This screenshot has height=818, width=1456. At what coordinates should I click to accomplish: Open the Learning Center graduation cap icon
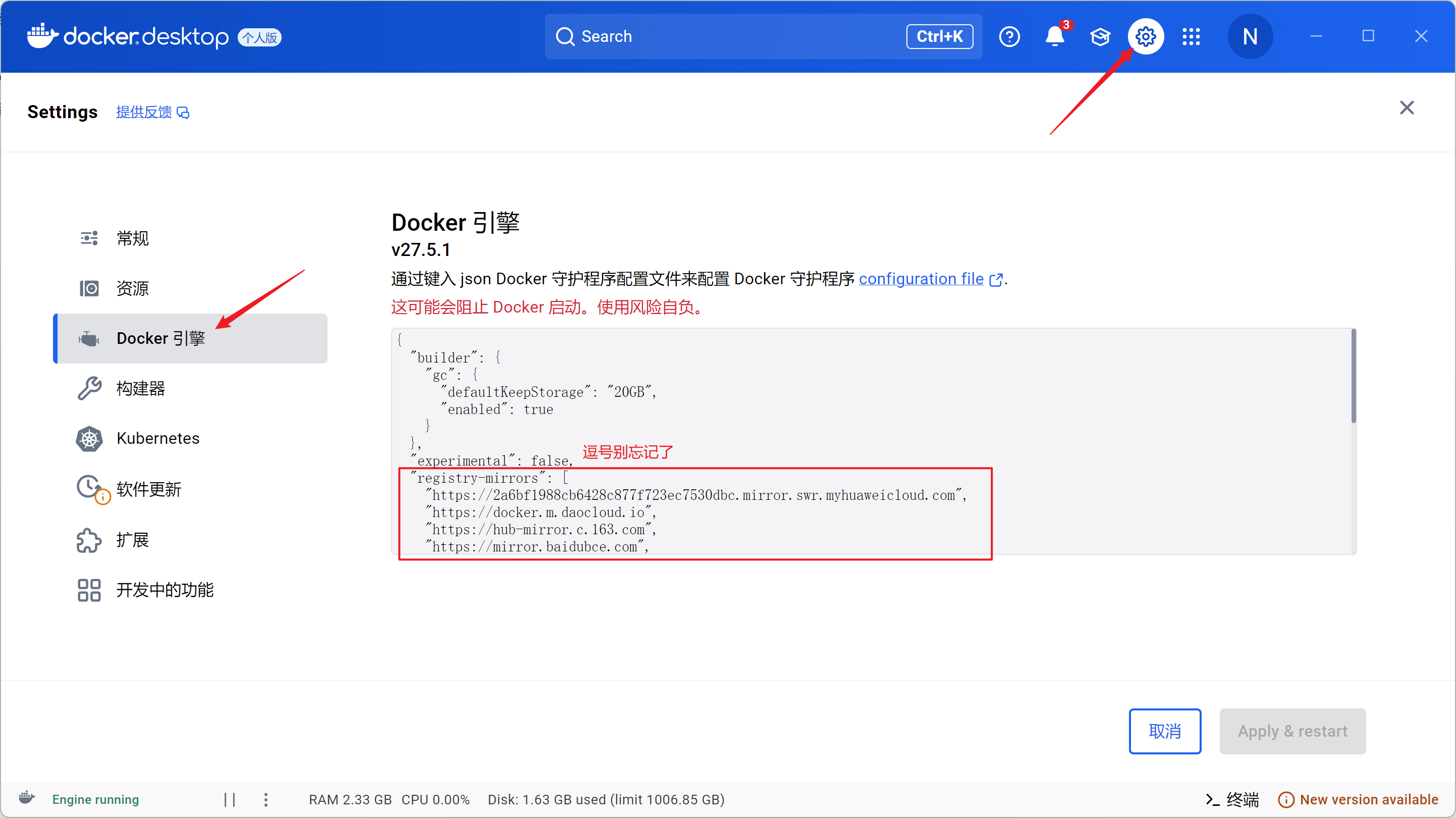click(x=1100, y=36)
